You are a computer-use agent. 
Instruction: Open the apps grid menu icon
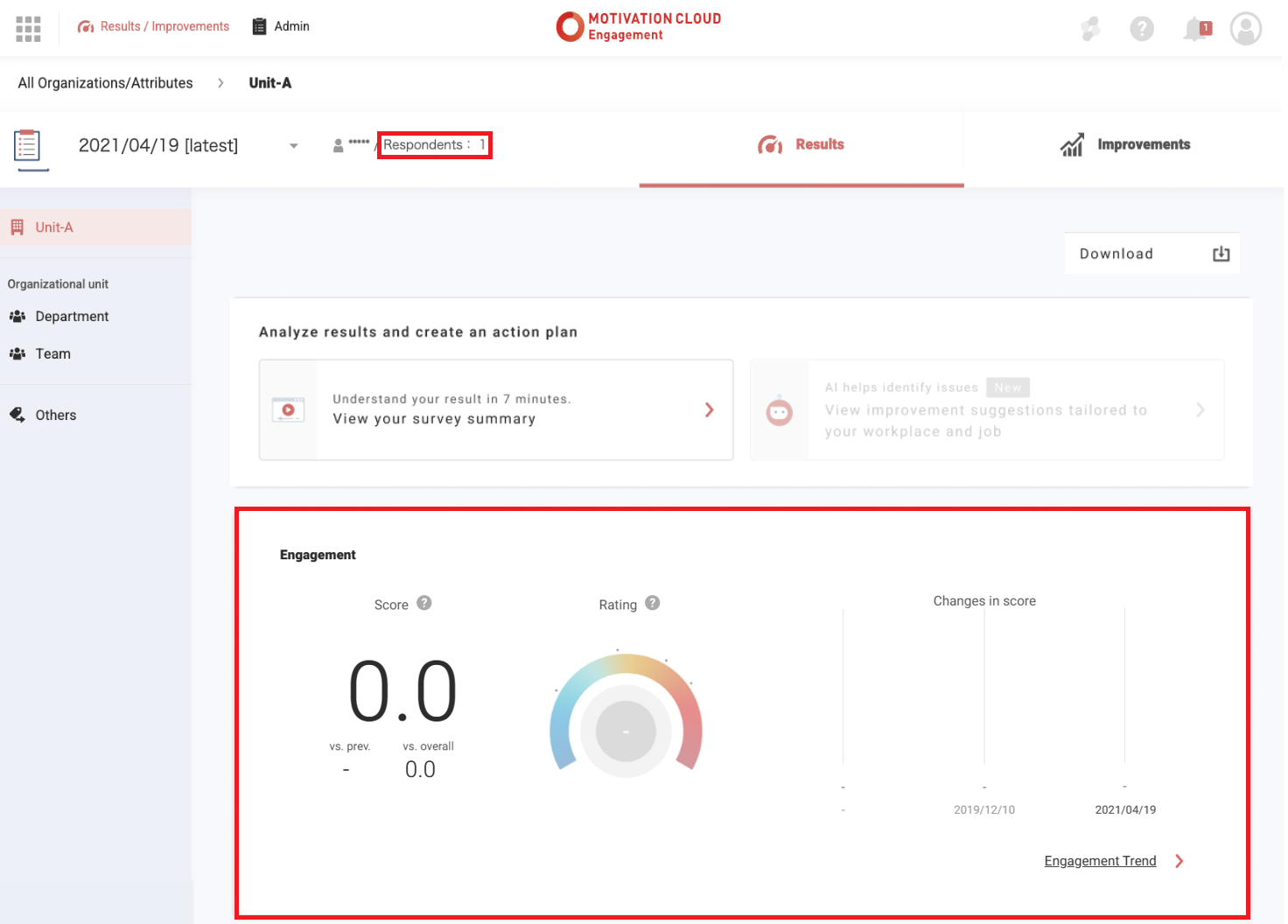pyautogui.click(x=28, y=29)
